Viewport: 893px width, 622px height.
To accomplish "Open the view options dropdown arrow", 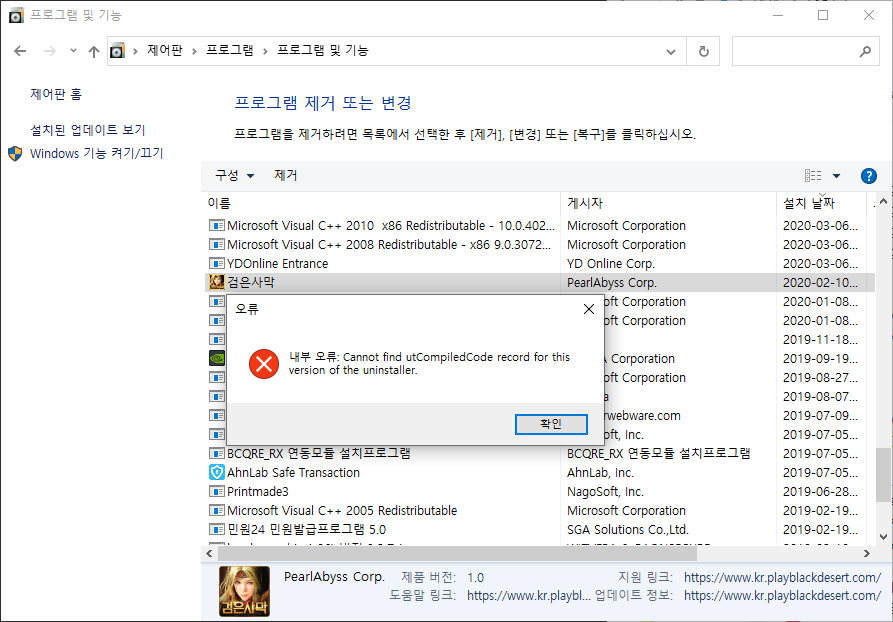I will [836, 176].
